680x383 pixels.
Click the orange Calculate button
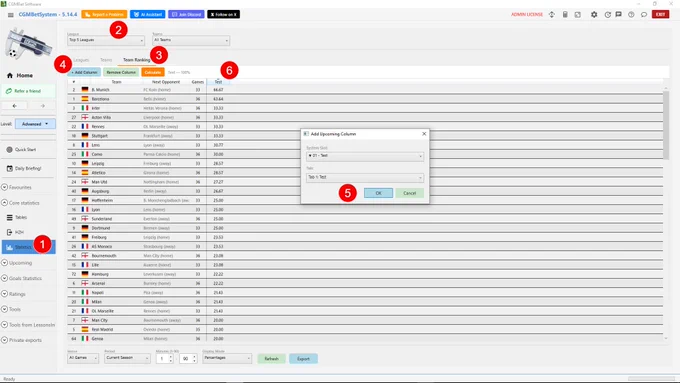(x=153, y=72)
